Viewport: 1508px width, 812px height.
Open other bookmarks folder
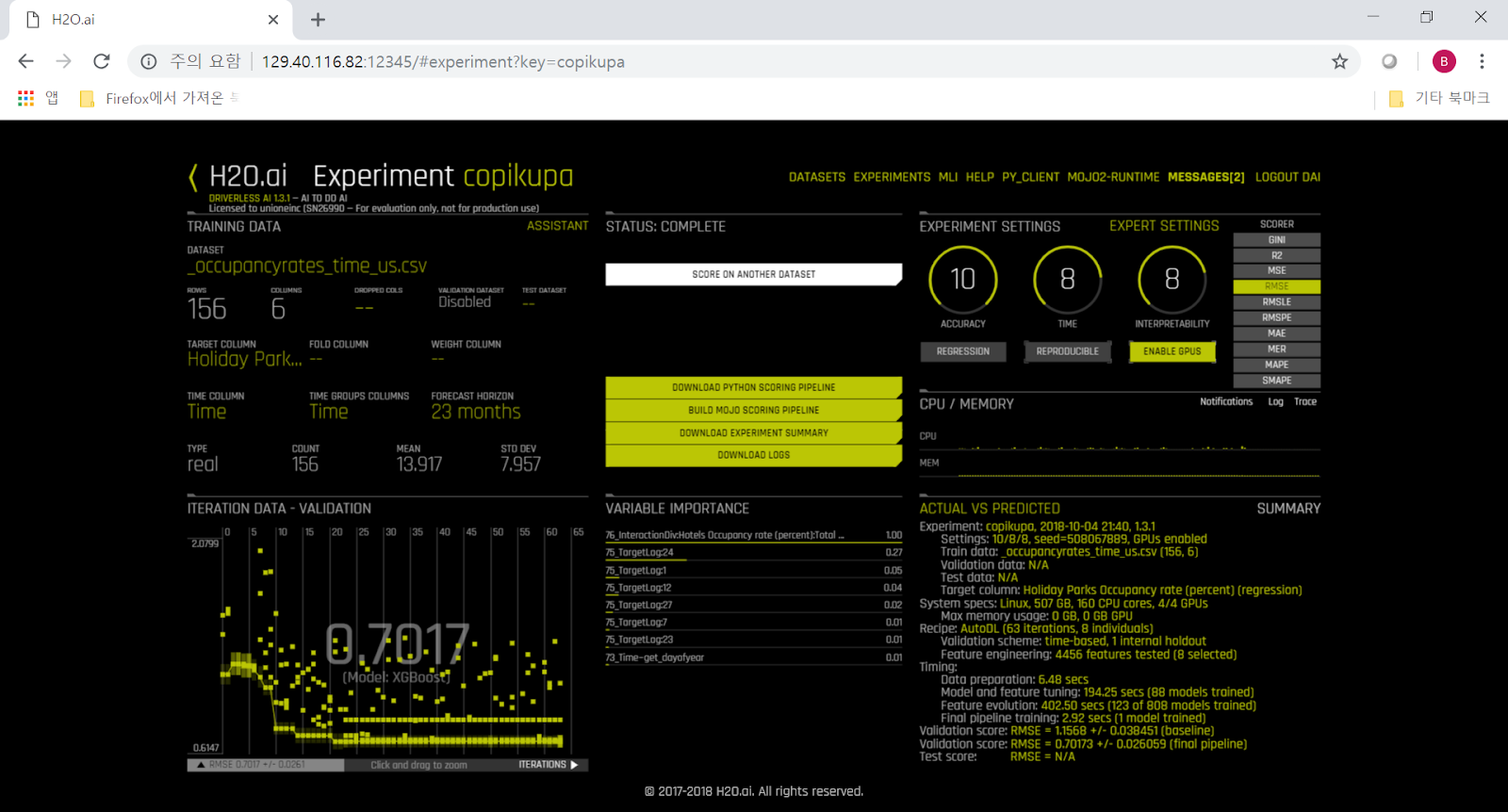[x=1439, y=98]
